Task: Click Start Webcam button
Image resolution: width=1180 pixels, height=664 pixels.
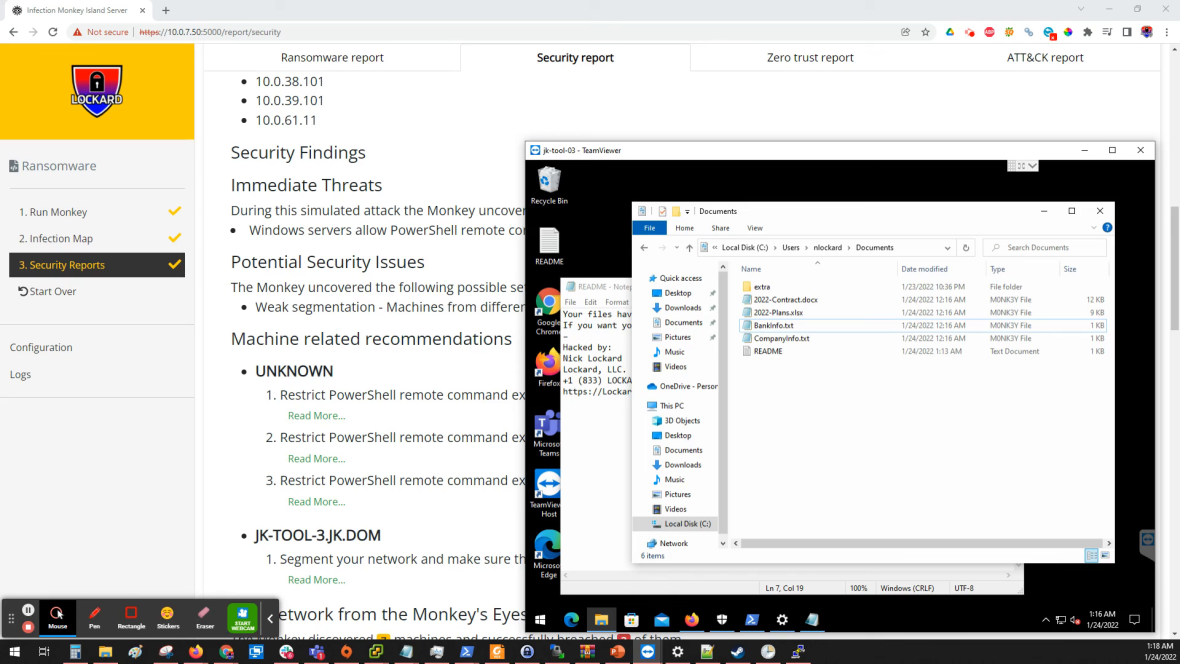Action: tap(242, 617)
